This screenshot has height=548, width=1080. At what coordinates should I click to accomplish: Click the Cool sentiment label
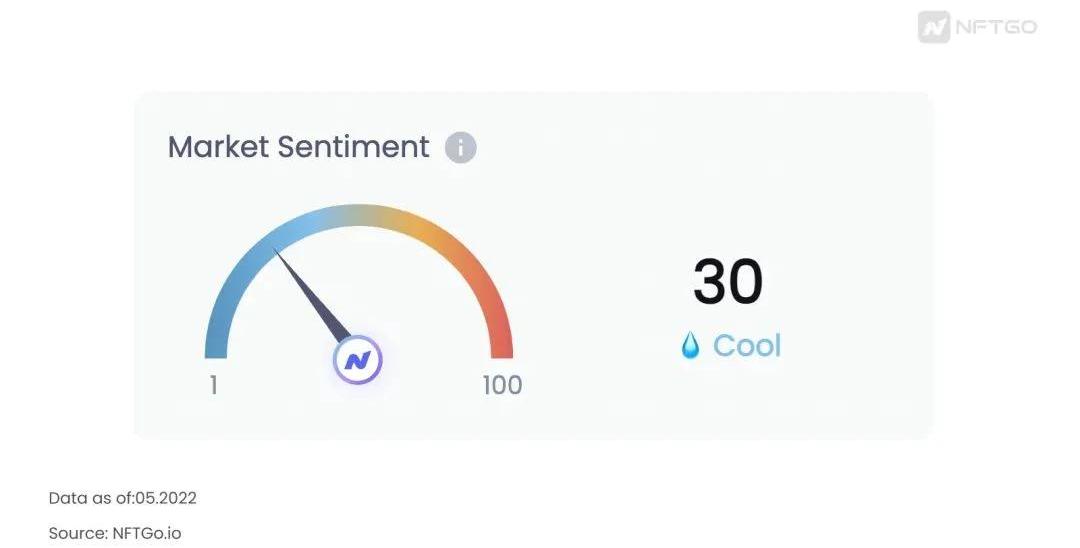(x=746, y=346)
